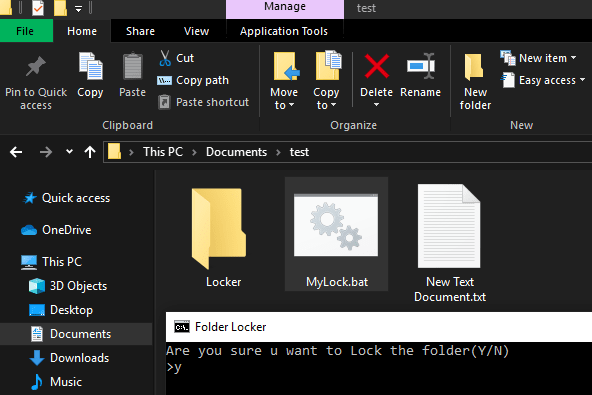Viewport: 592px width, 395px height.
Task: Expand the Delete dropdown arrow
Action: tap(376, 105)
